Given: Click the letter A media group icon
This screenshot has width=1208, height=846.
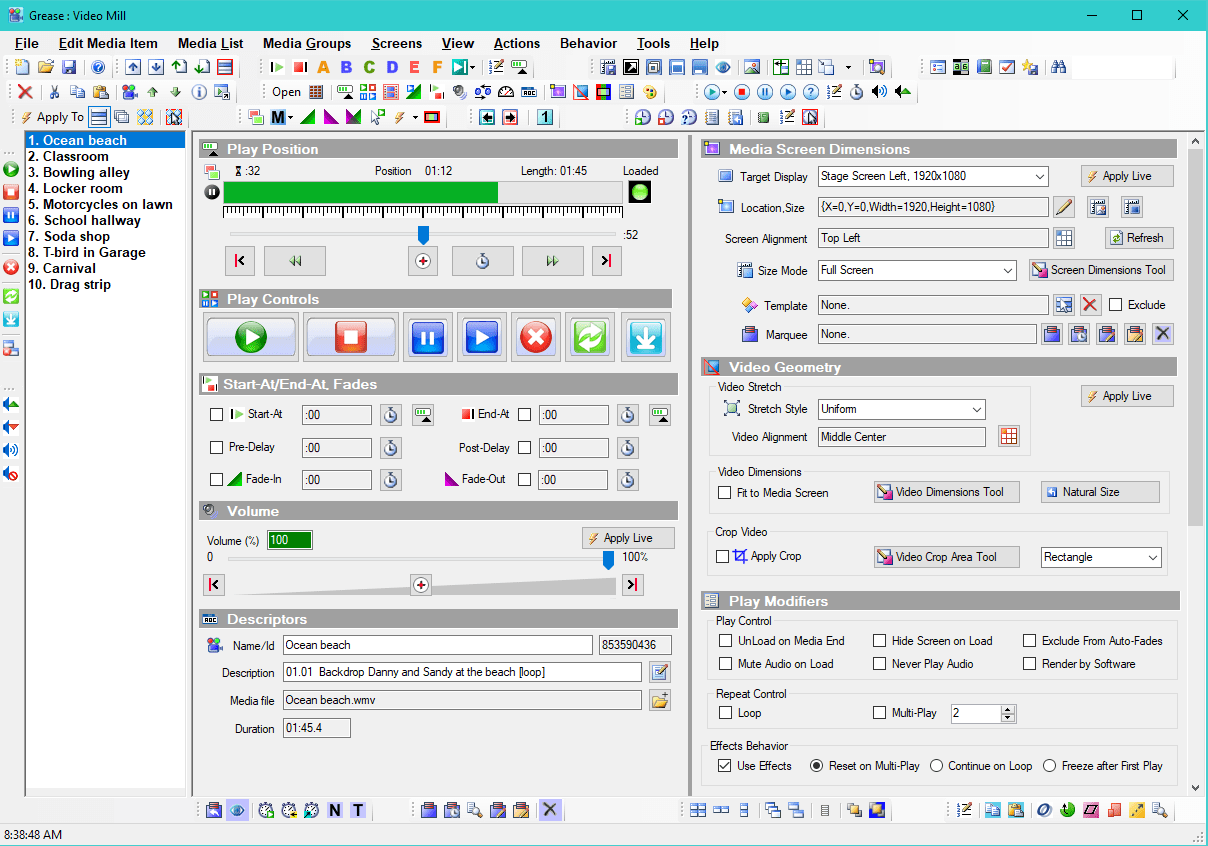Looking at the screenshot, I should pos(323,67).
